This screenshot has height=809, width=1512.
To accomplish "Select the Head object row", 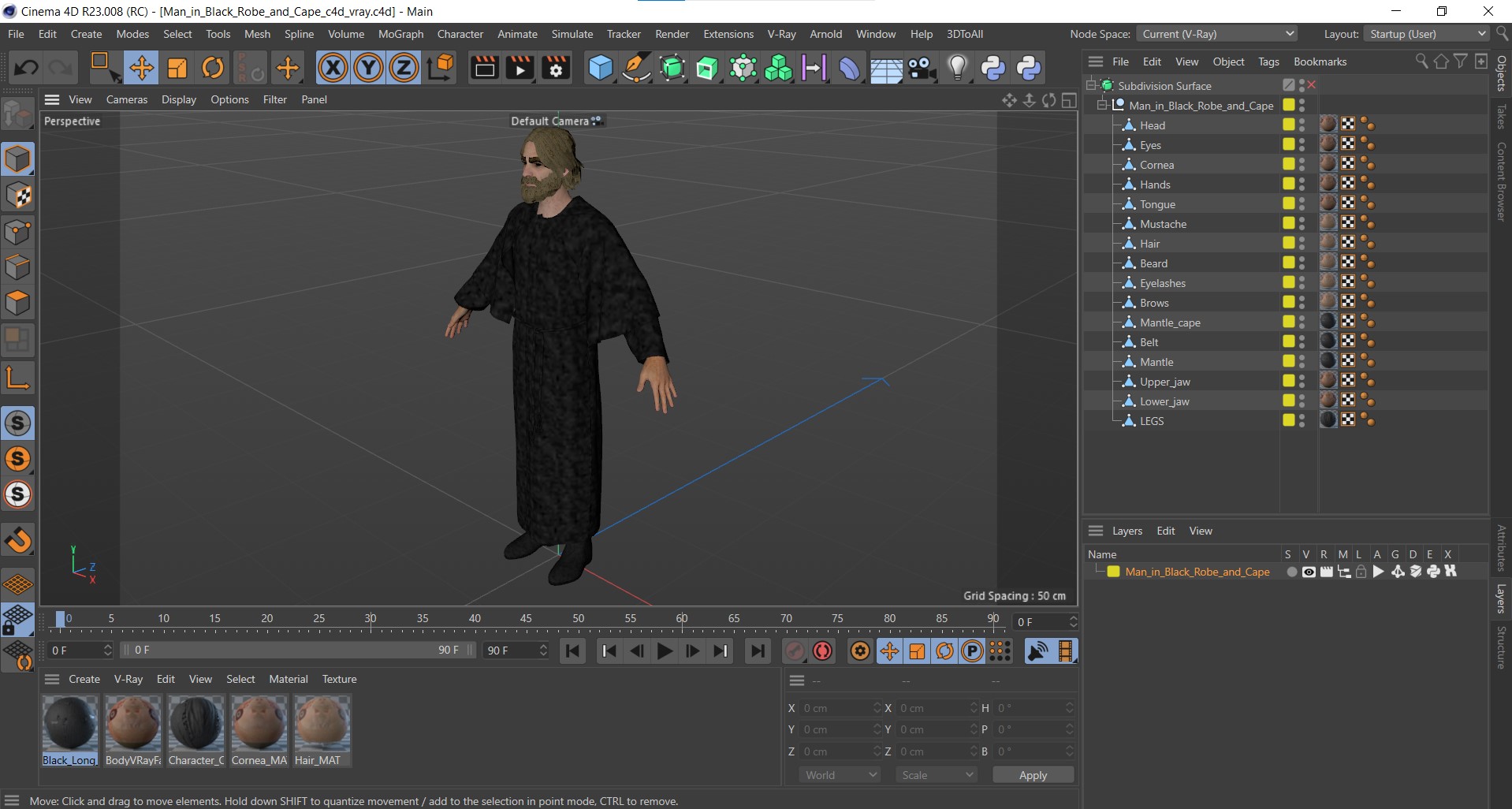I will (x=1182, y=125).
